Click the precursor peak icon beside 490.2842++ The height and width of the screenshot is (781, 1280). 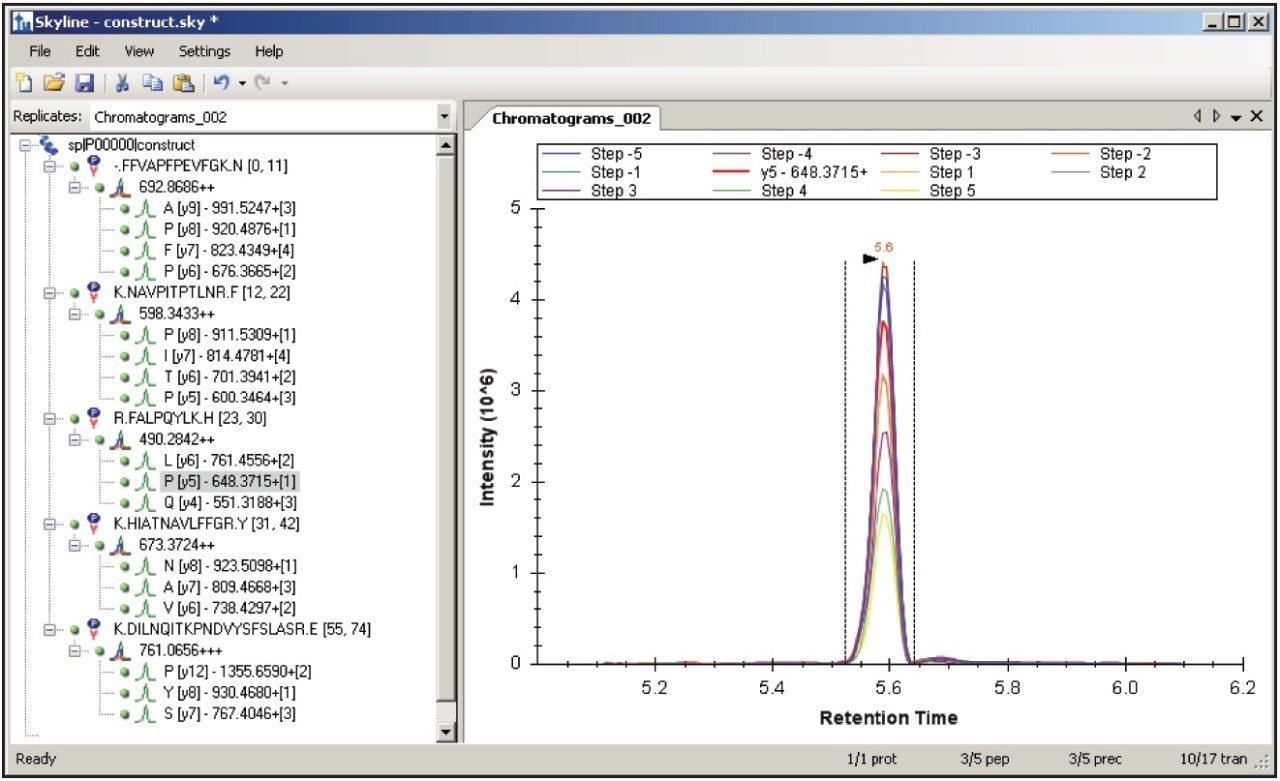click(x=120, y=439)
